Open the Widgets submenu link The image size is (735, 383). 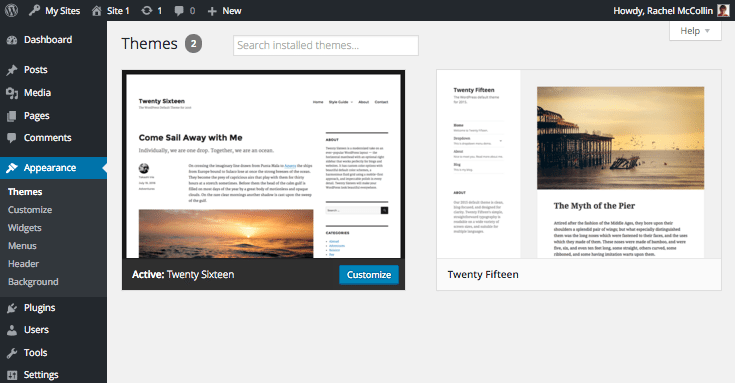pyautogui.click(x=25, y=228)
